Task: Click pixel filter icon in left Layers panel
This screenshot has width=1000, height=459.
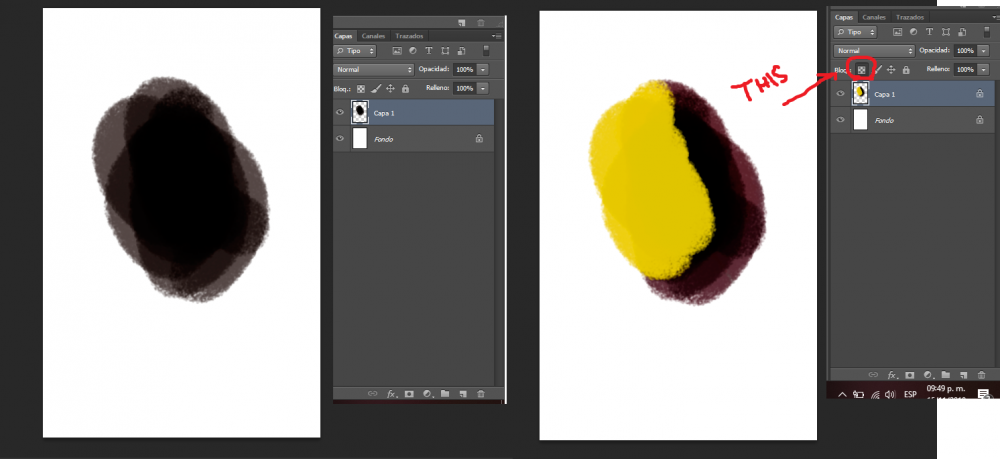Action: (397, 50)
